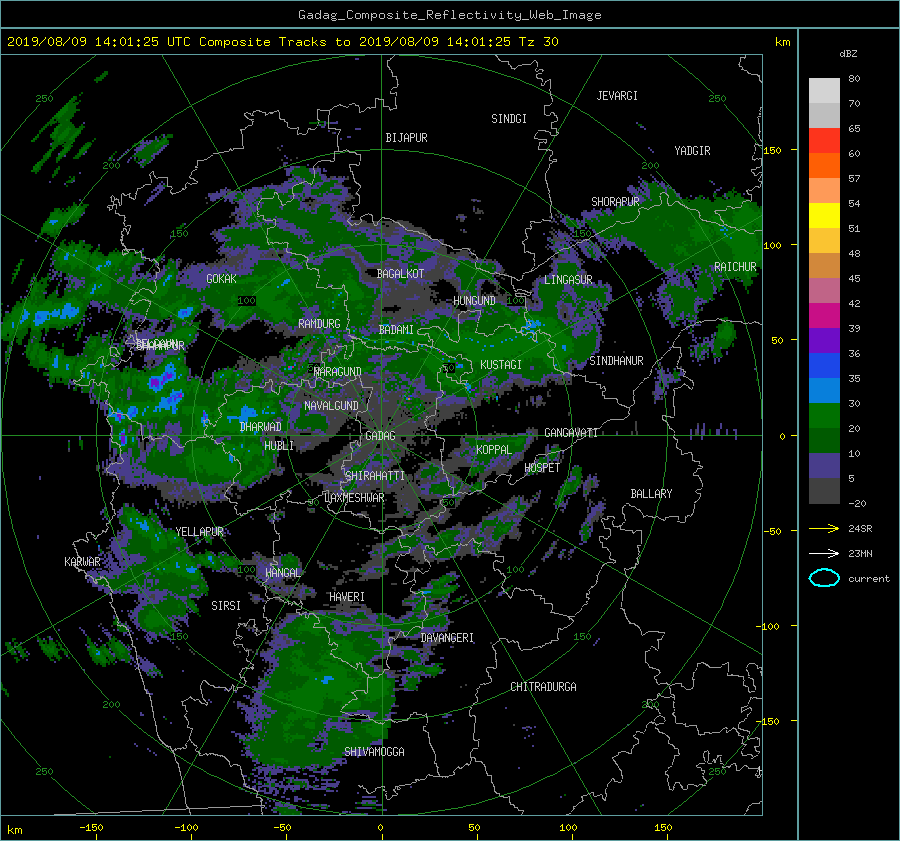
Task: Click the GADAG label at radar center
Action: (x=380, y=436)
